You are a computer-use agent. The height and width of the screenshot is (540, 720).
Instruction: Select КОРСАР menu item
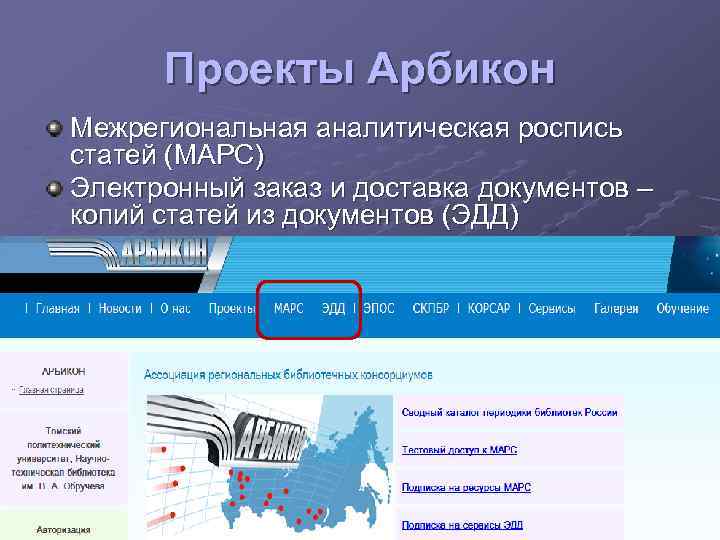pos(489,309)
